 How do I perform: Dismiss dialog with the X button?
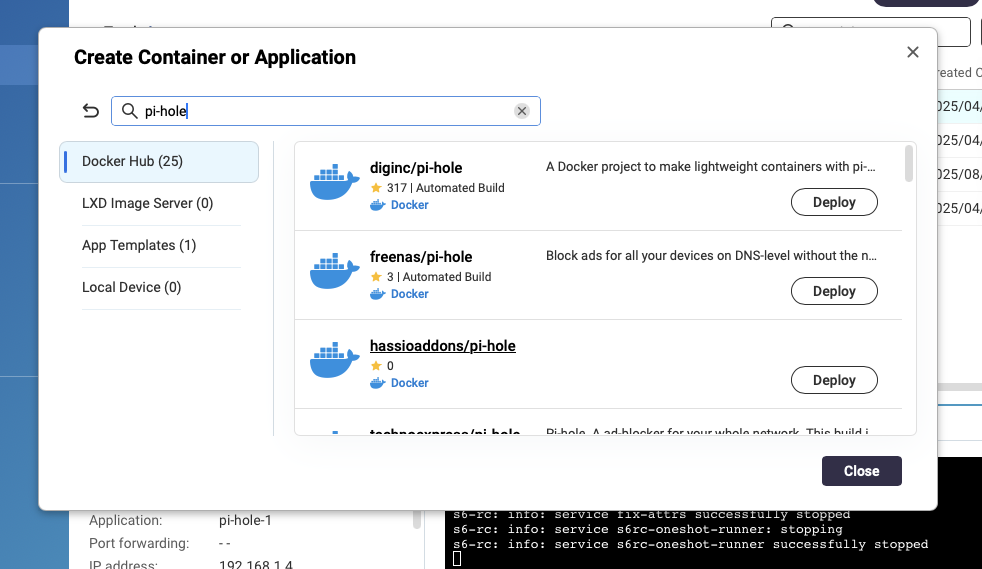(x=912, y=52)
